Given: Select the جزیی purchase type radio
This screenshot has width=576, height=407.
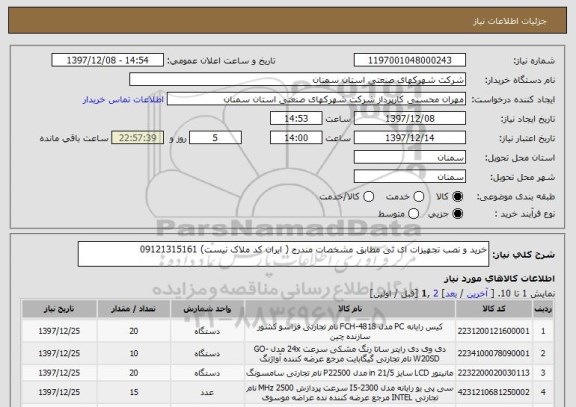Looking at the screenshot, I should pyautogui.click(x=457, y=213).
